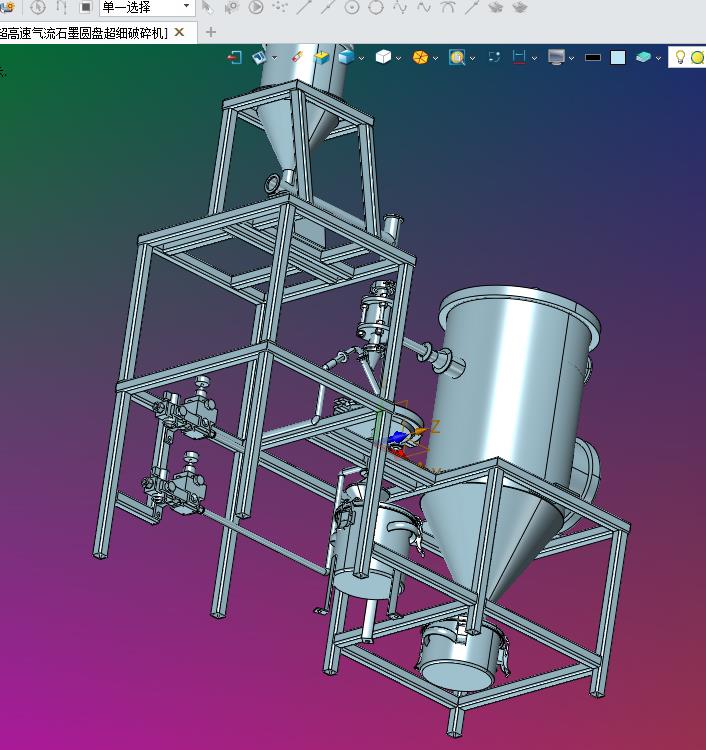Click the arc tangent tool icon
Screen dimensions: 706x750
point(448,7)
